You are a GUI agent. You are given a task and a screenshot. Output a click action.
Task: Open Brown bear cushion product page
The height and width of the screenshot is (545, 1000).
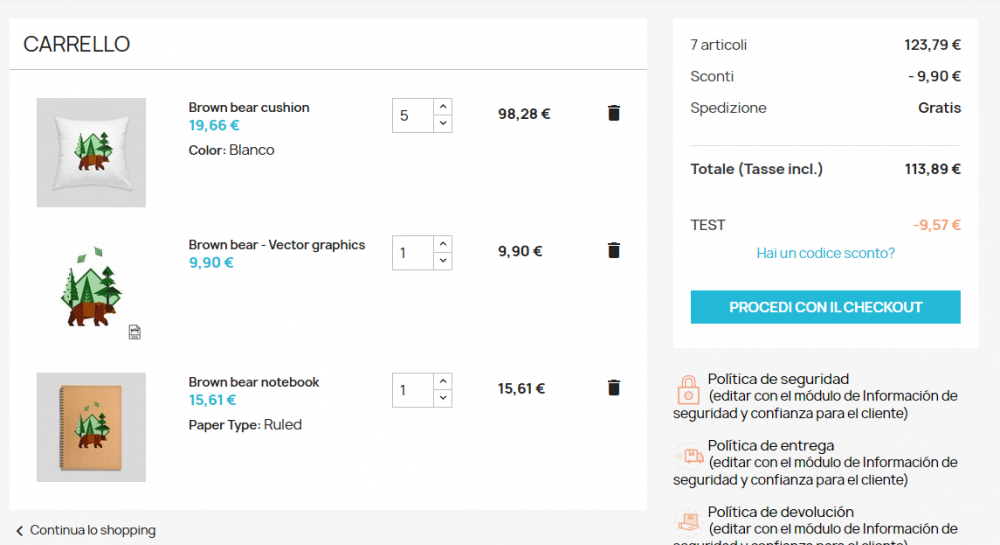[x=249, y=107]
